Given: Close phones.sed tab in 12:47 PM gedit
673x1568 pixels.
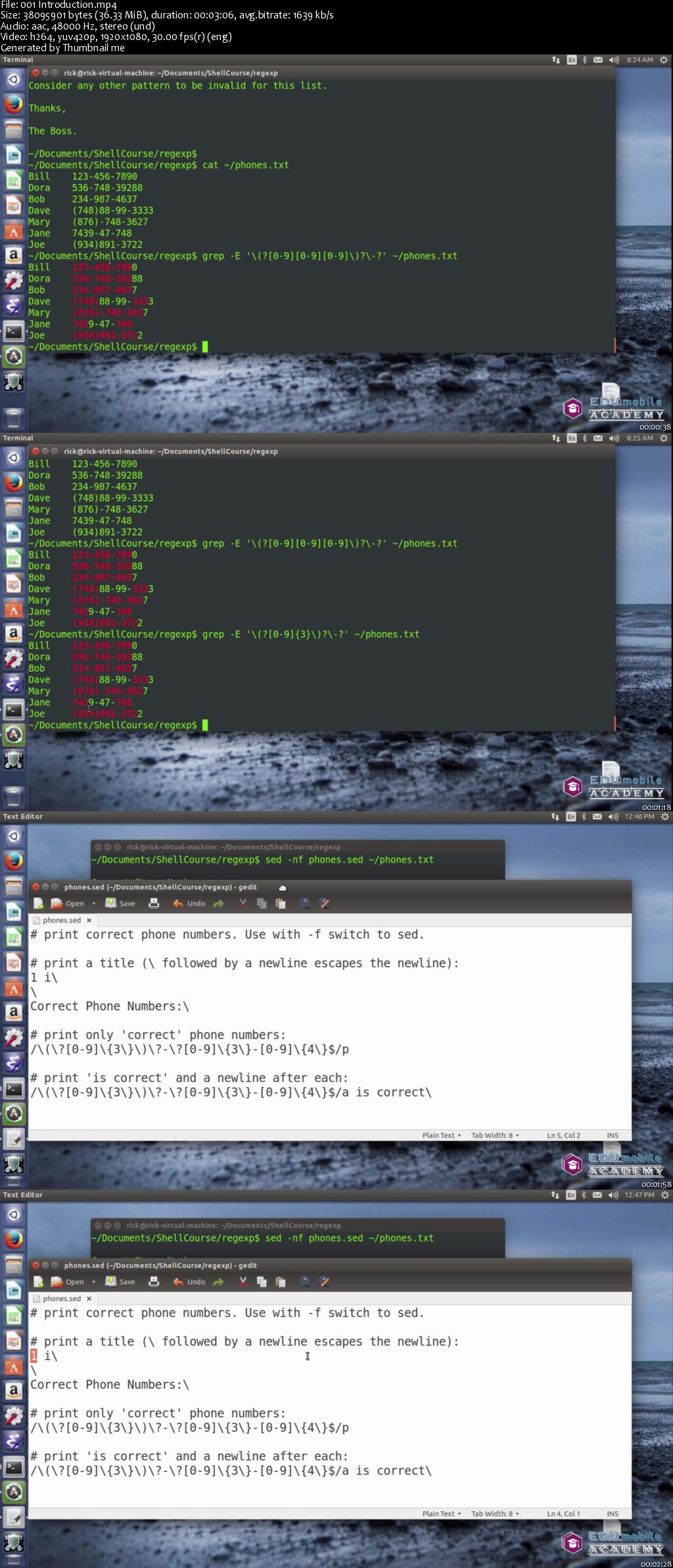Looking at the screenshot, I should click(89, 1299).
